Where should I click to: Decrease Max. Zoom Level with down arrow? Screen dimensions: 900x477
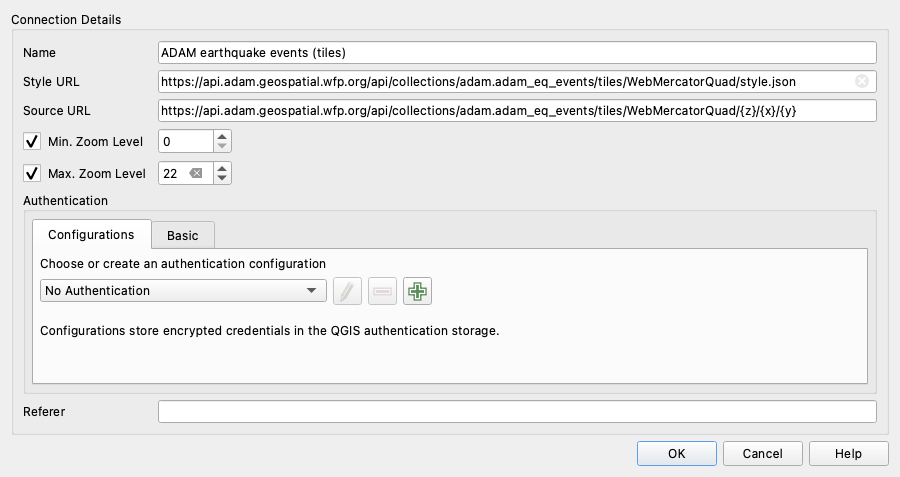[x=222, y=179]
